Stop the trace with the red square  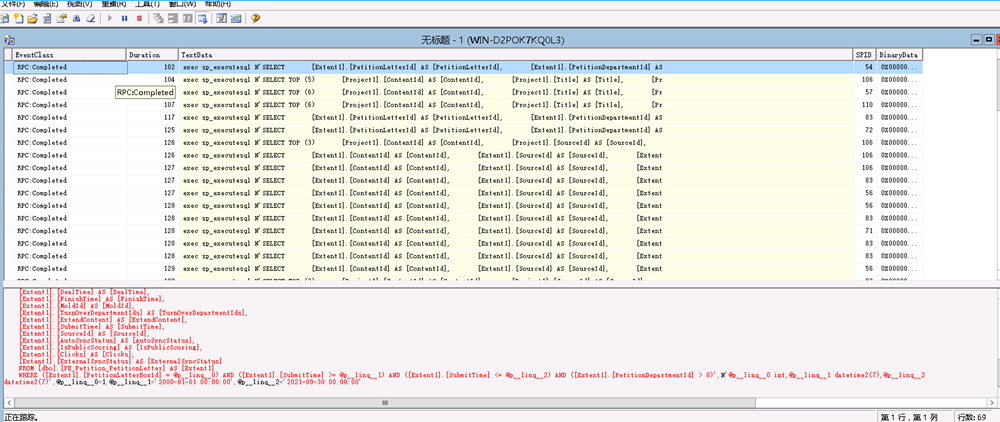[138, 18]
